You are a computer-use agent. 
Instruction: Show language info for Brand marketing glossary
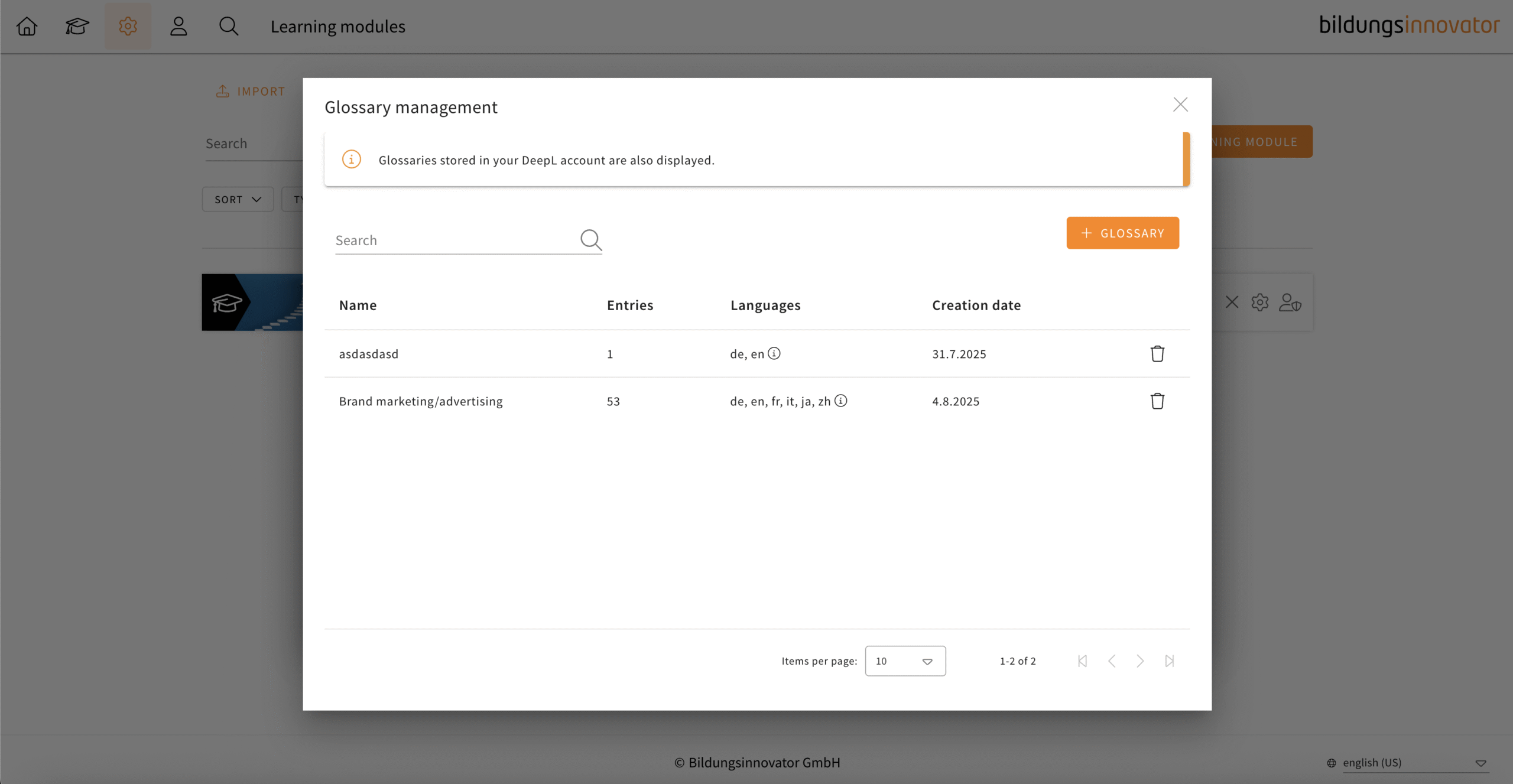pyautogui.click(x=840, y=401)
